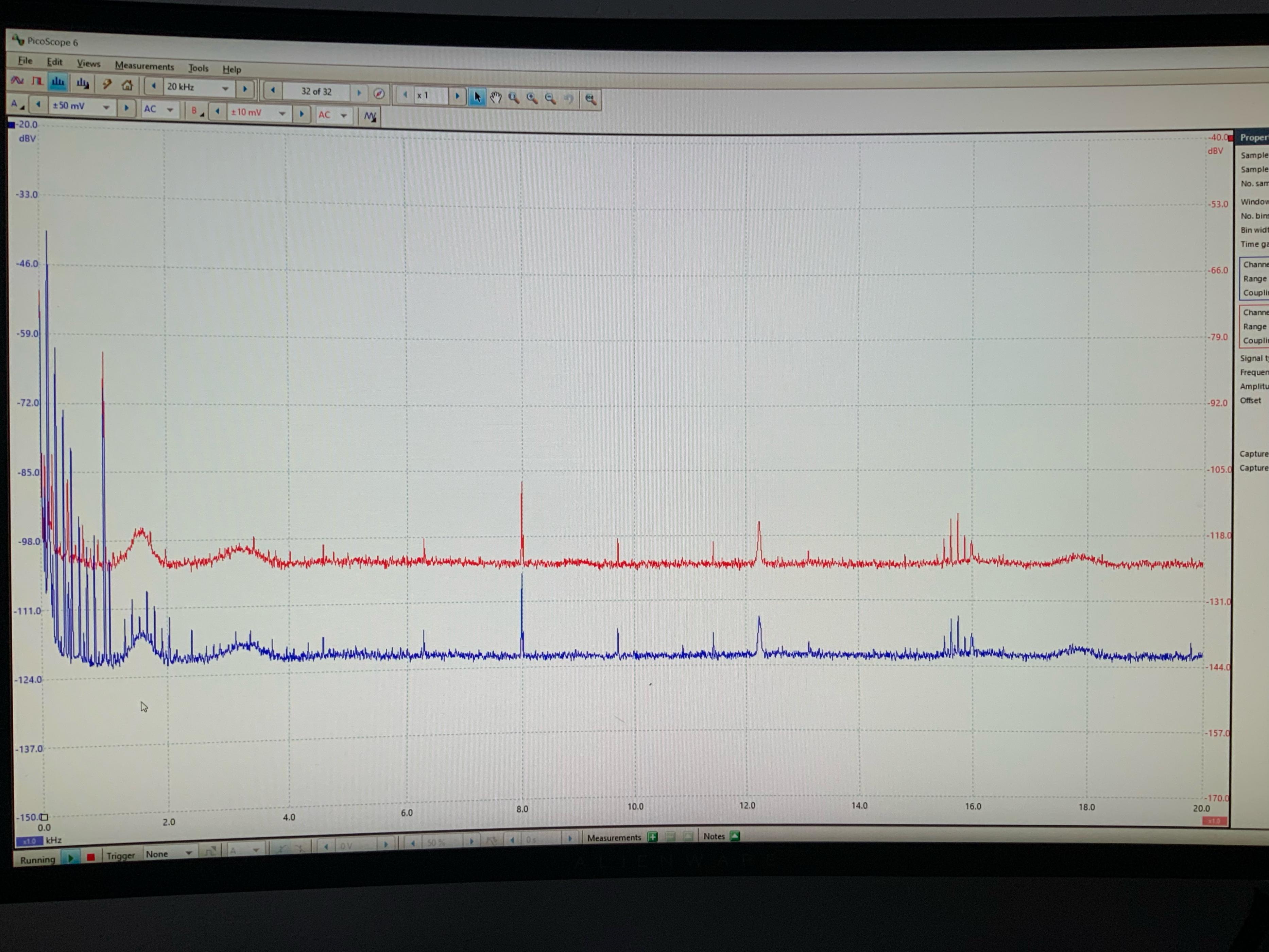The height and width of the screenshot is (952, 1269).
Task: Decrease Channel B voltage range
Action: pos(217,111)
